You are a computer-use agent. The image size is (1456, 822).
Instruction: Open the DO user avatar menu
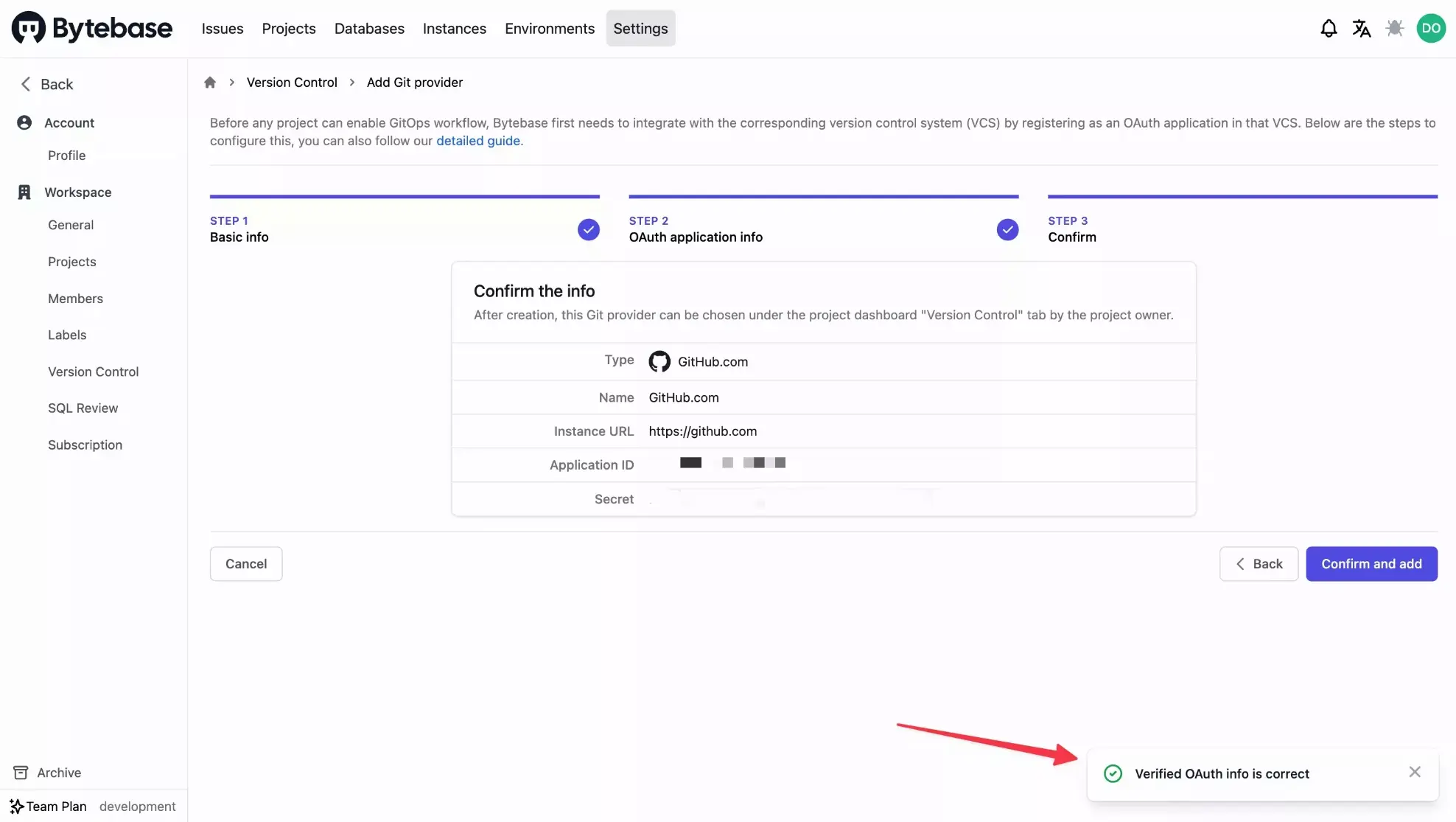click(x=1431, y=29)
